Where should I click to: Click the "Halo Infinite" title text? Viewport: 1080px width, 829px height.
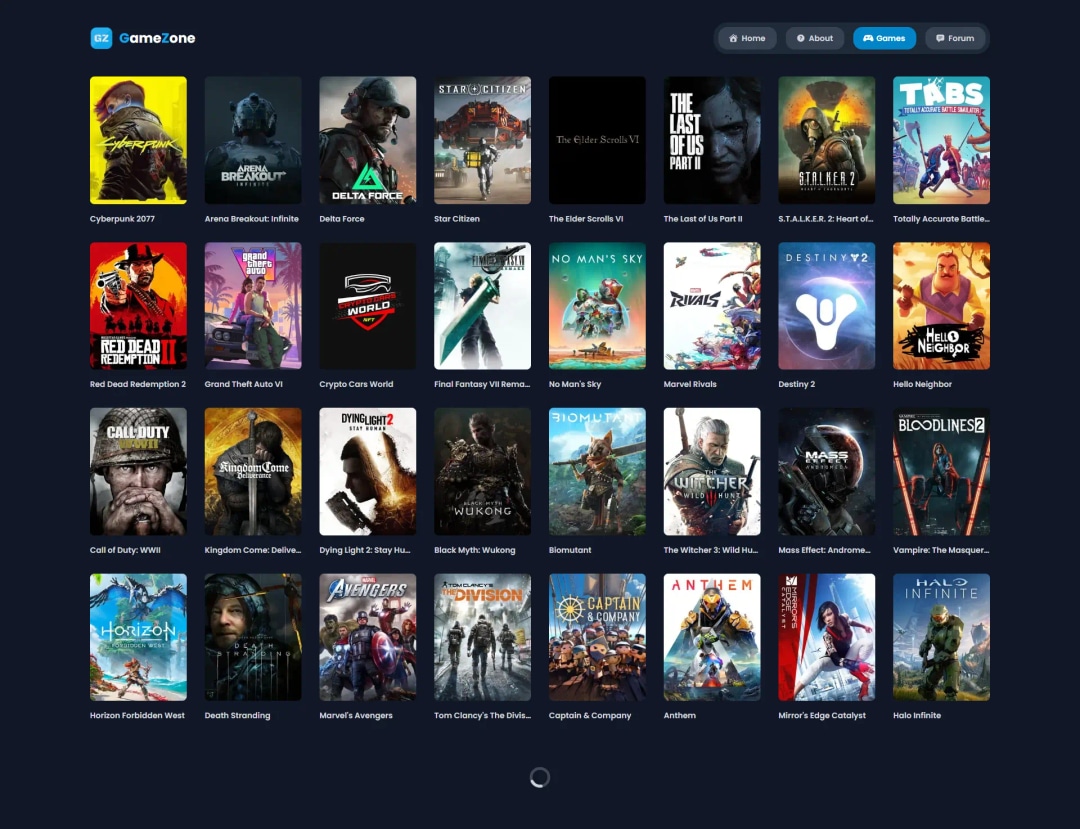(917, 715)
